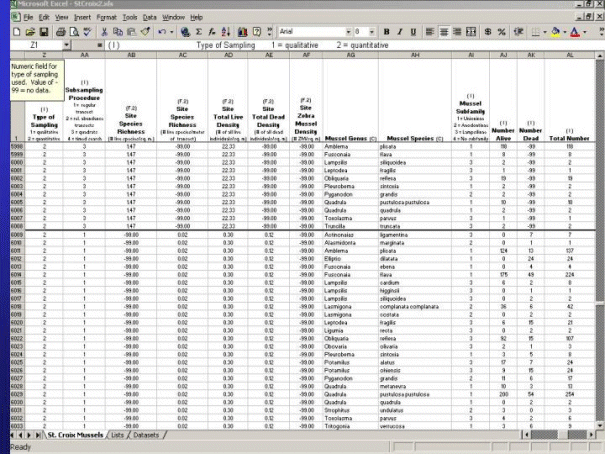
Task: Apply yellow Fill Color to cells
Action: 556,32
